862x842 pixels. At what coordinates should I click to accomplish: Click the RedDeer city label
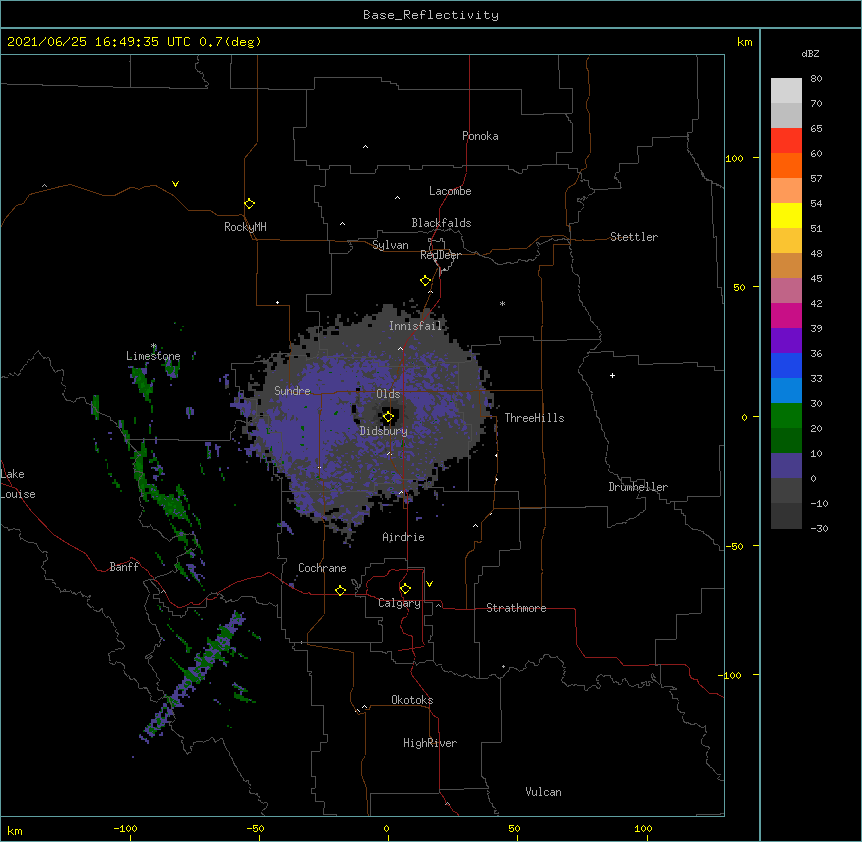click(440, 255)
